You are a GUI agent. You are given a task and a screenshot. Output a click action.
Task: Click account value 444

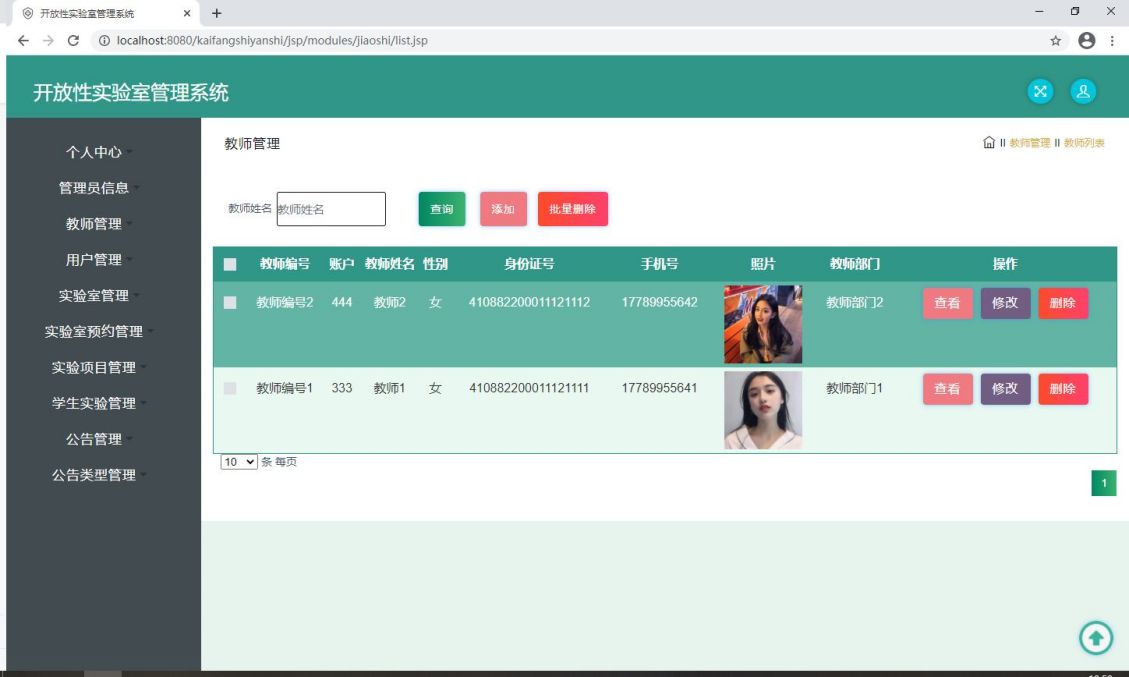tap(342, 302)
